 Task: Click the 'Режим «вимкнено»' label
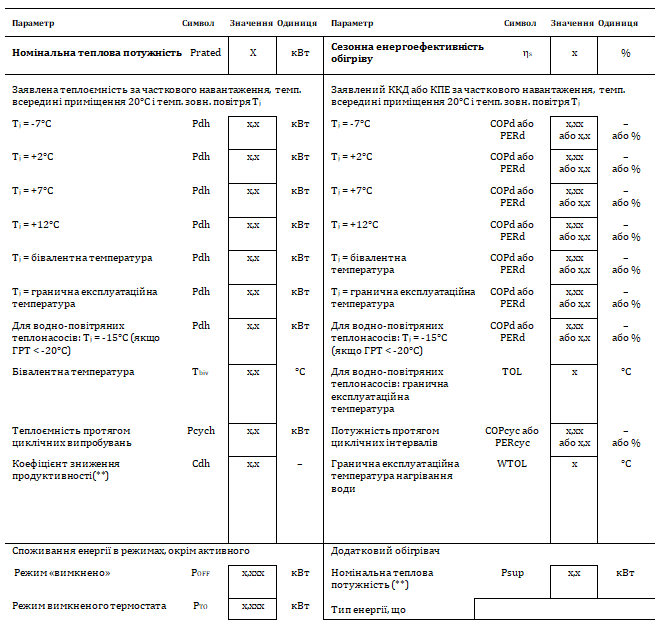pos(62,573)
